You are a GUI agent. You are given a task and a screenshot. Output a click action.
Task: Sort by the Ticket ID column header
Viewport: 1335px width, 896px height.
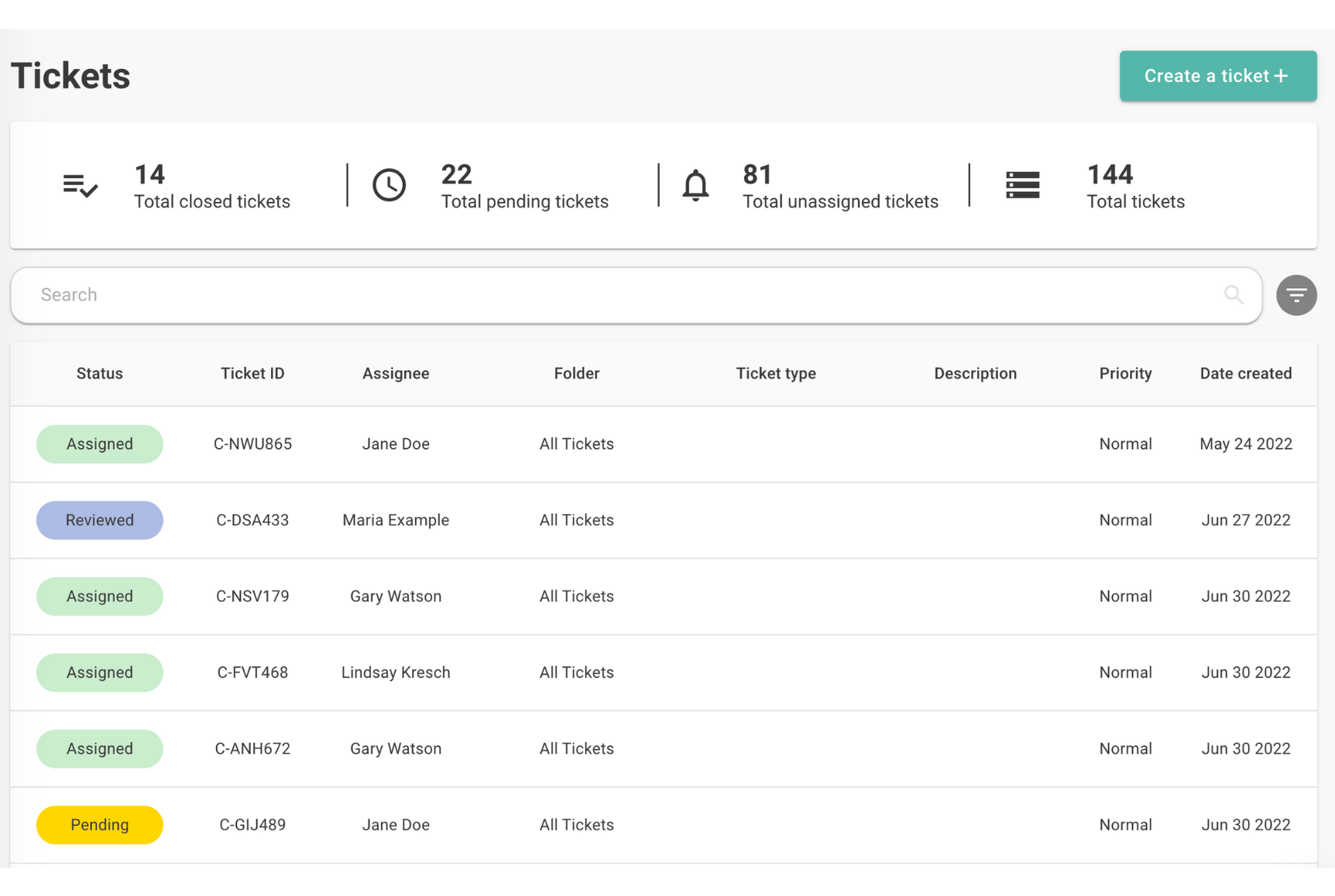point(252,373)
